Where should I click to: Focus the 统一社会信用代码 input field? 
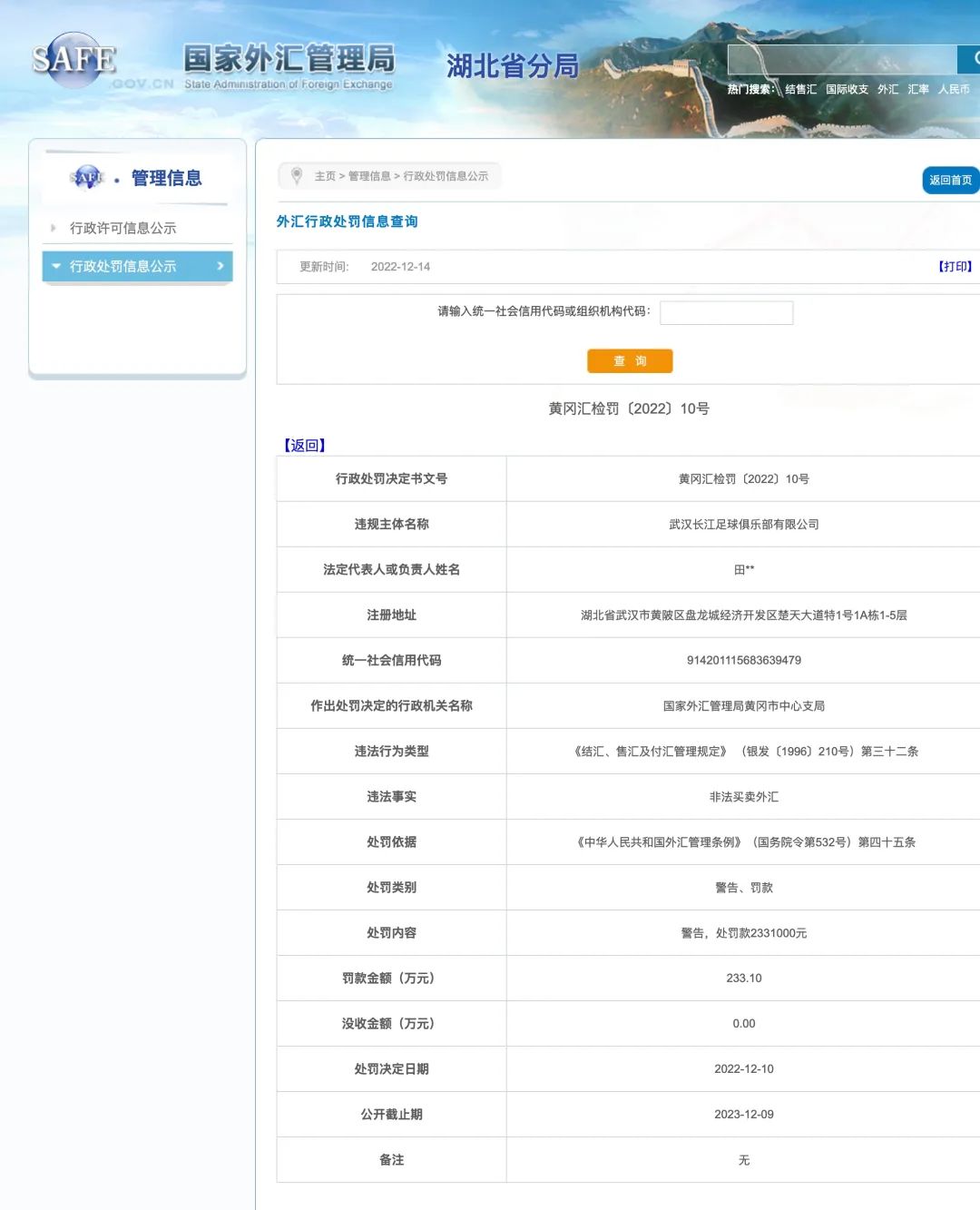tap(726, 312)
